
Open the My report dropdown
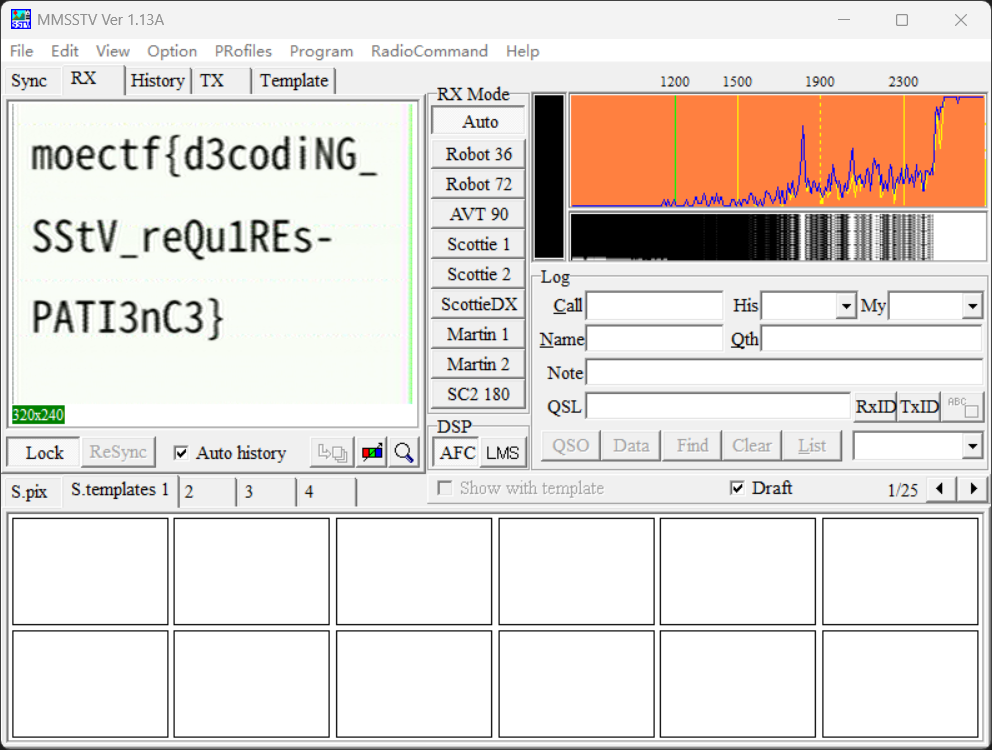pos(972,306)
